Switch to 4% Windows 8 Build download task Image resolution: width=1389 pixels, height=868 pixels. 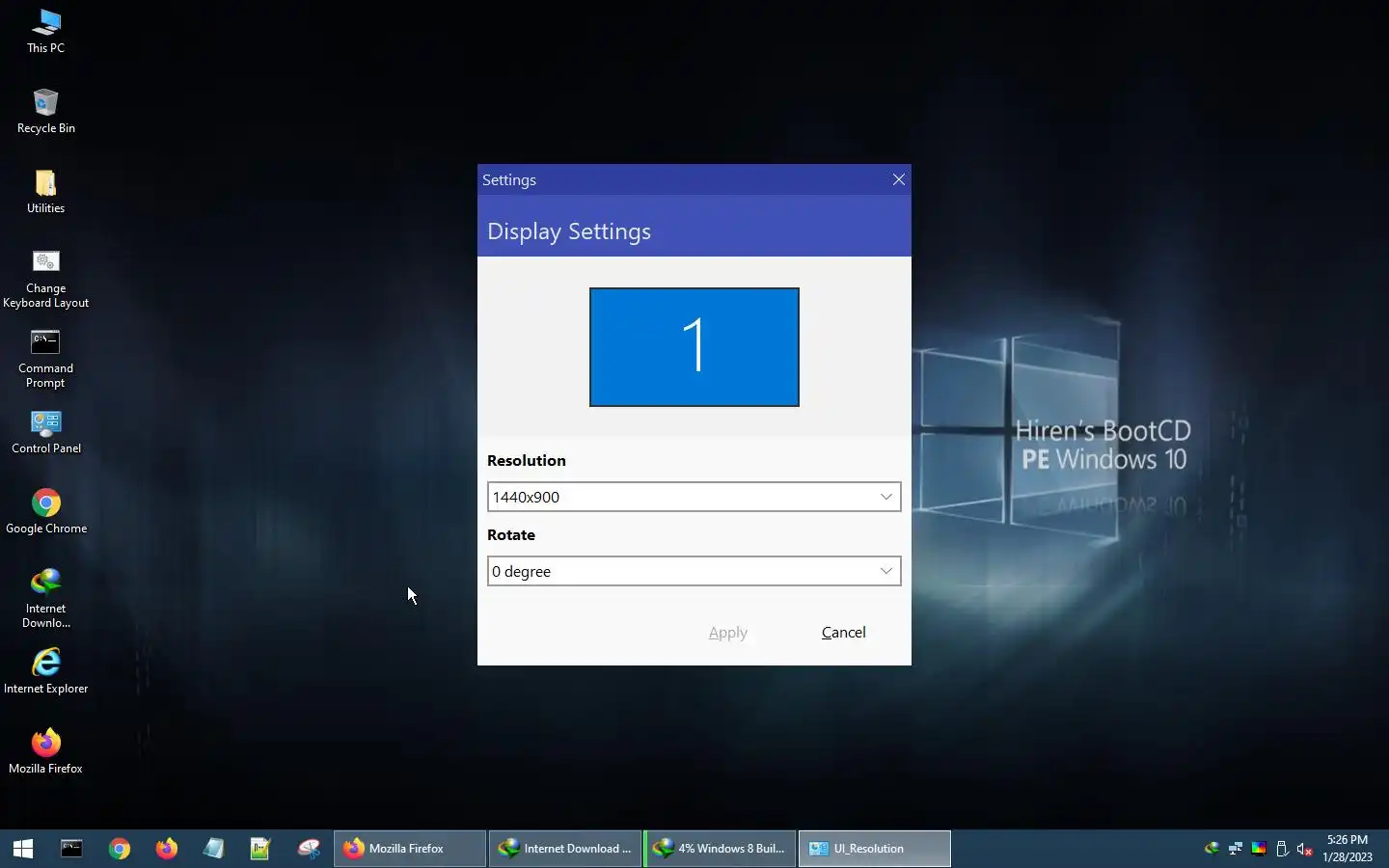[720, 849]
